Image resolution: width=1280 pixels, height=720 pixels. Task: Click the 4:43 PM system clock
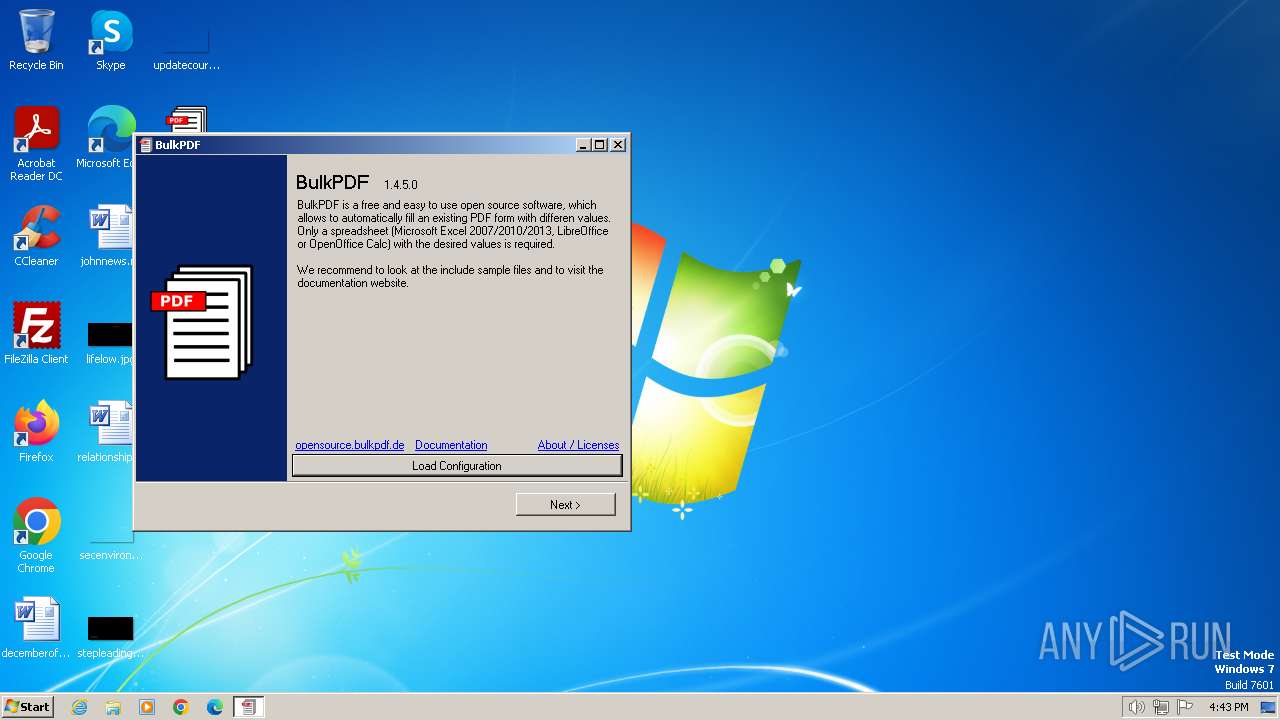pyautogui.click(x=1229, y=707)
